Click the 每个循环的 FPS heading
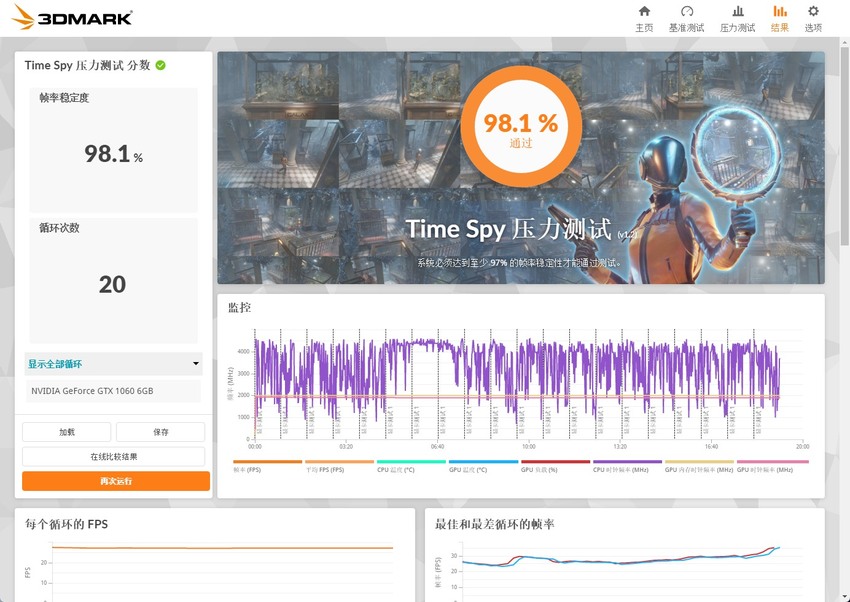This screenshot has width=850, height=602. [x=66, y=525]
